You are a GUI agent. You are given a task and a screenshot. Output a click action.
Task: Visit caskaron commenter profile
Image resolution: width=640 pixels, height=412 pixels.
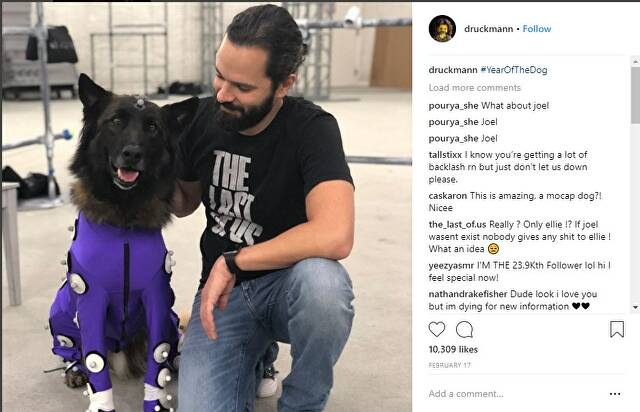(x=448, y=196)
